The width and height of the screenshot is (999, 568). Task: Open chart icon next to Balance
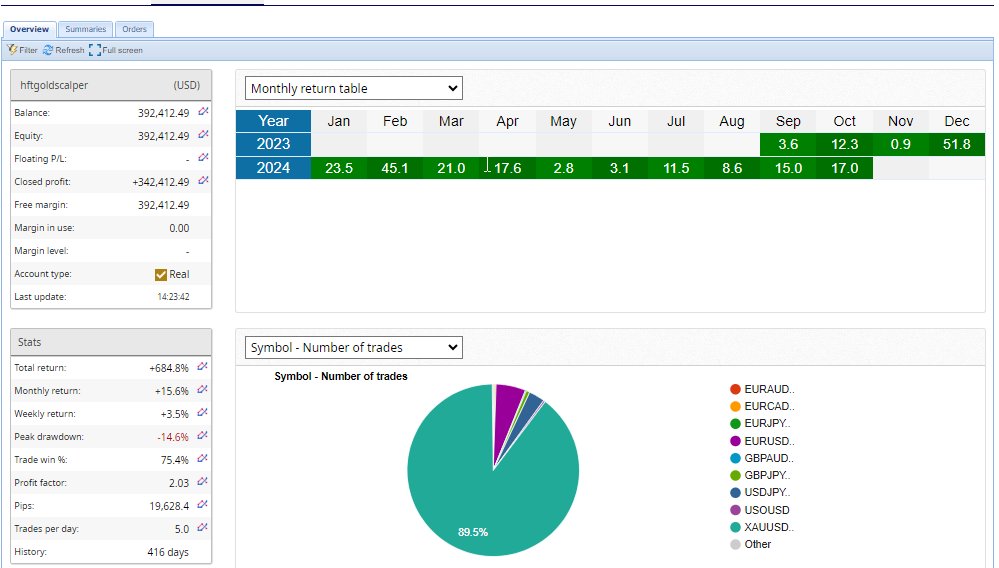(203, 112)
